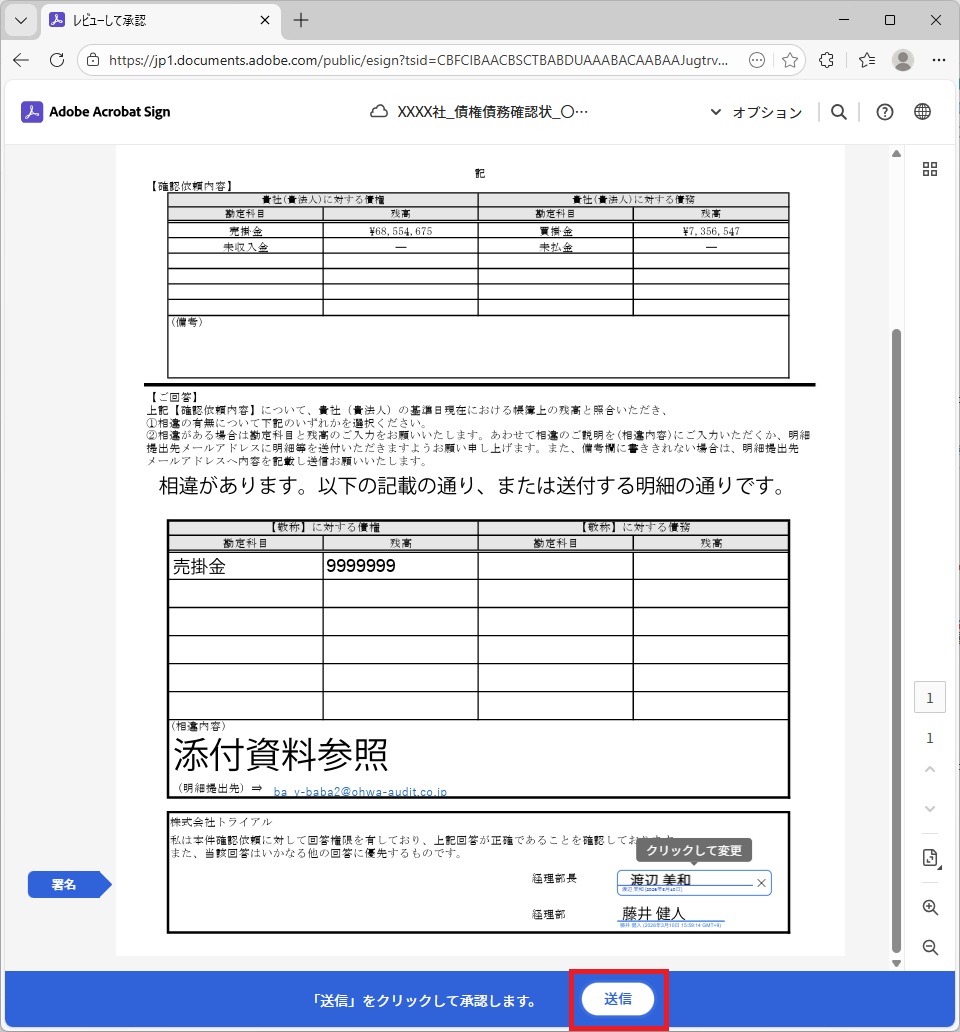The width and height of the screenshot is (960, 1032).
Task: Open browser extensions puzzle icon
Action: pos(826,60)
